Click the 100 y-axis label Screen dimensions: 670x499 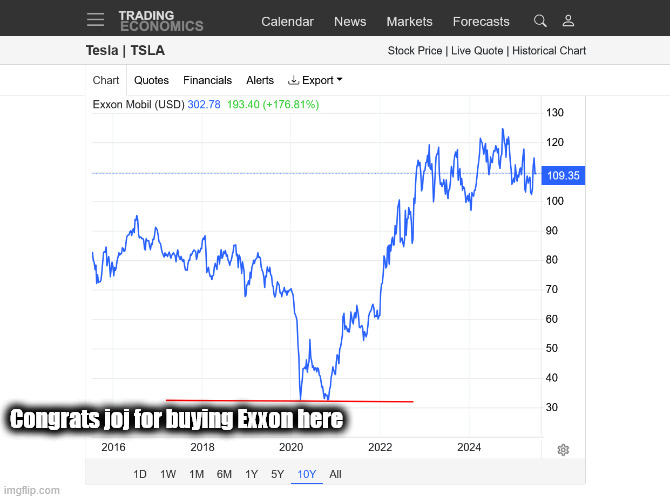coord(555,201)
